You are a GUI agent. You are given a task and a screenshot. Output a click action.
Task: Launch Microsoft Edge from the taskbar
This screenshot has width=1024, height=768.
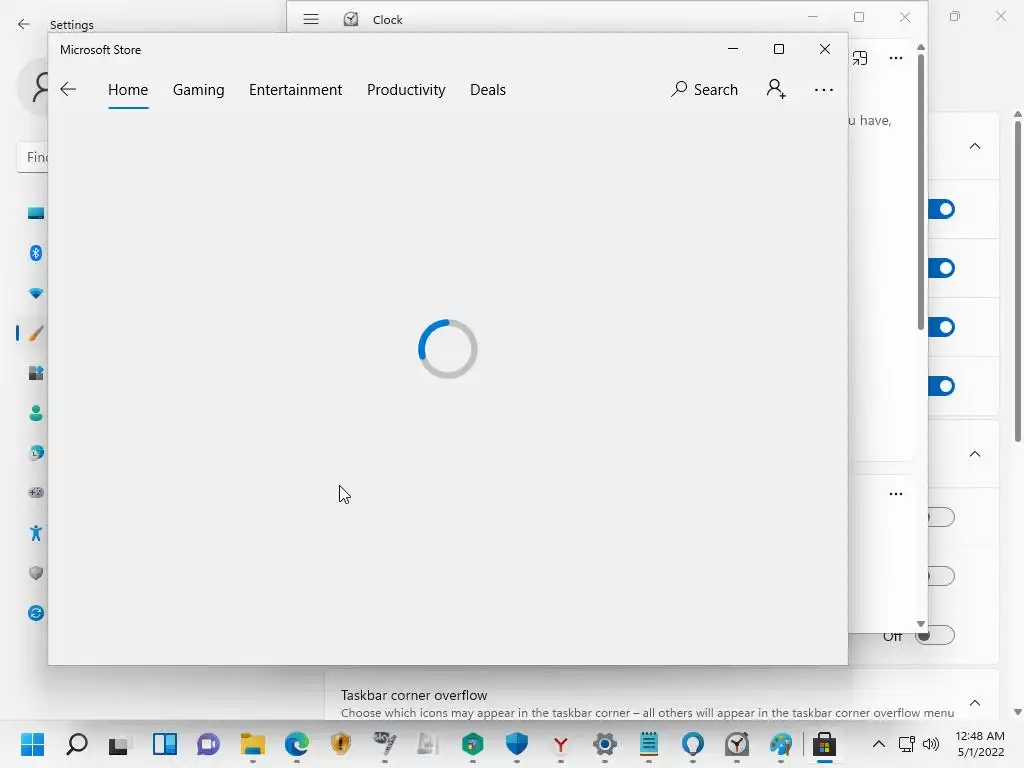[296, 744]
